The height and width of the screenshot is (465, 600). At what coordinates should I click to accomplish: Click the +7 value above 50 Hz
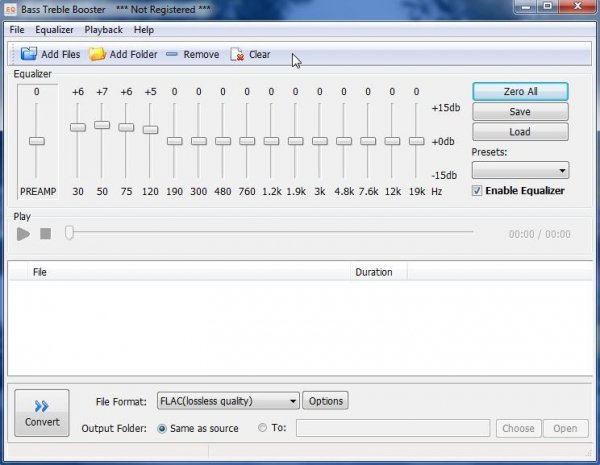point(102,92)
